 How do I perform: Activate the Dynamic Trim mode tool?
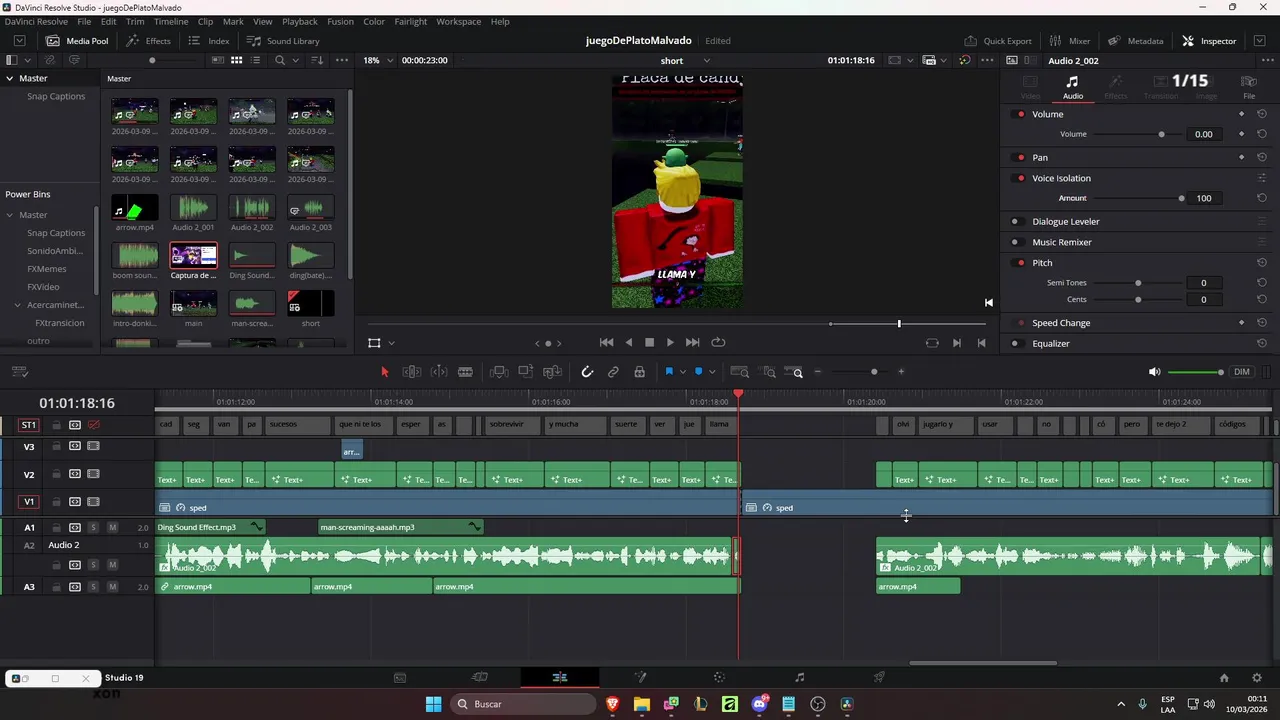(x=439, y=372)
